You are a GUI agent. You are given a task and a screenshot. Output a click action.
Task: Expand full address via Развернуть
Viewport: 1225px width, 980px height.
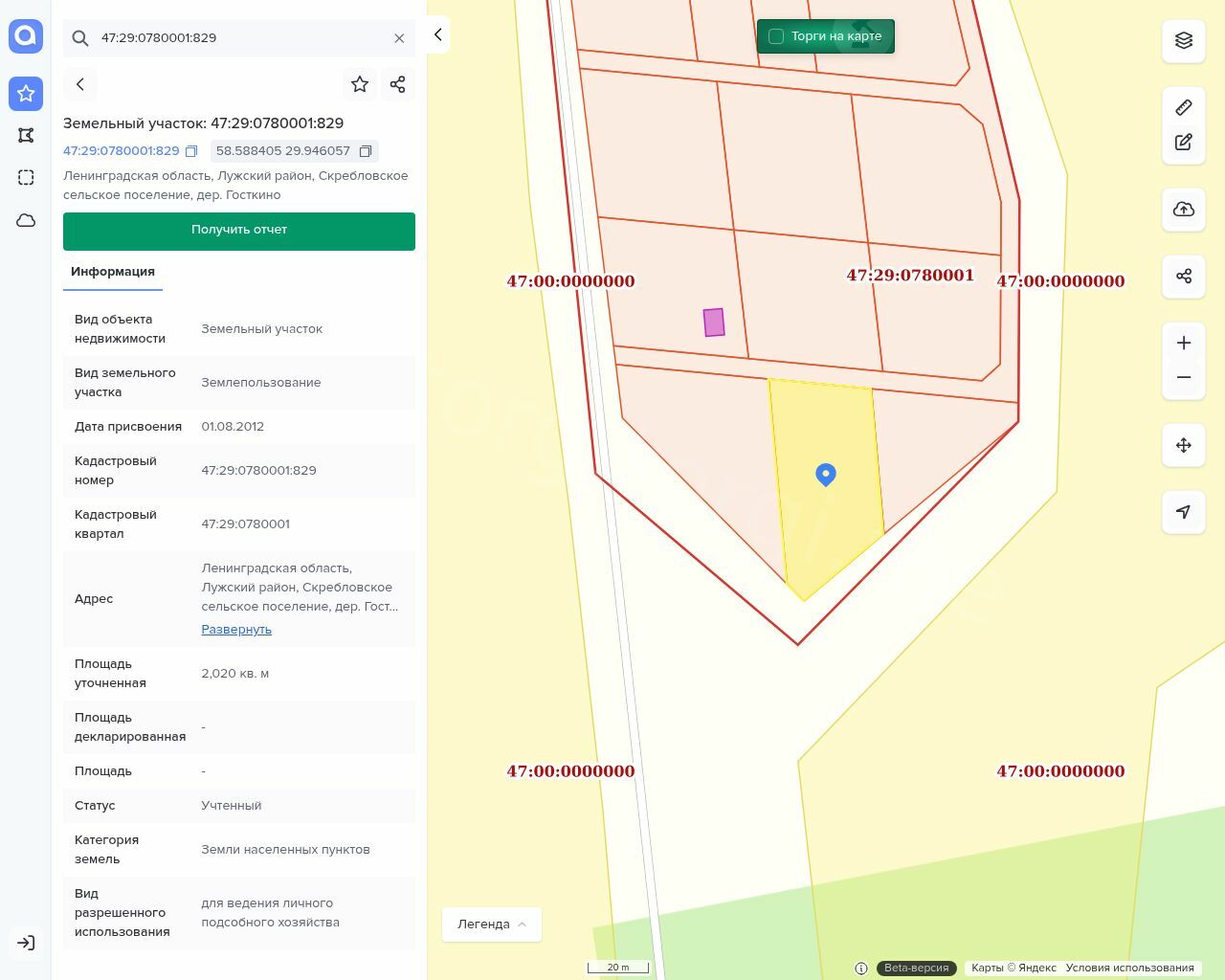pos(236,630)
